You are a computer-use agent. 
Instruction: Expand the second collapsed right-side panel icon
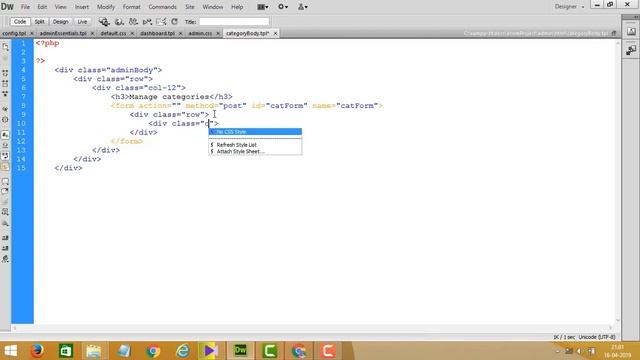pyautogui.click(x=631, y=50)
